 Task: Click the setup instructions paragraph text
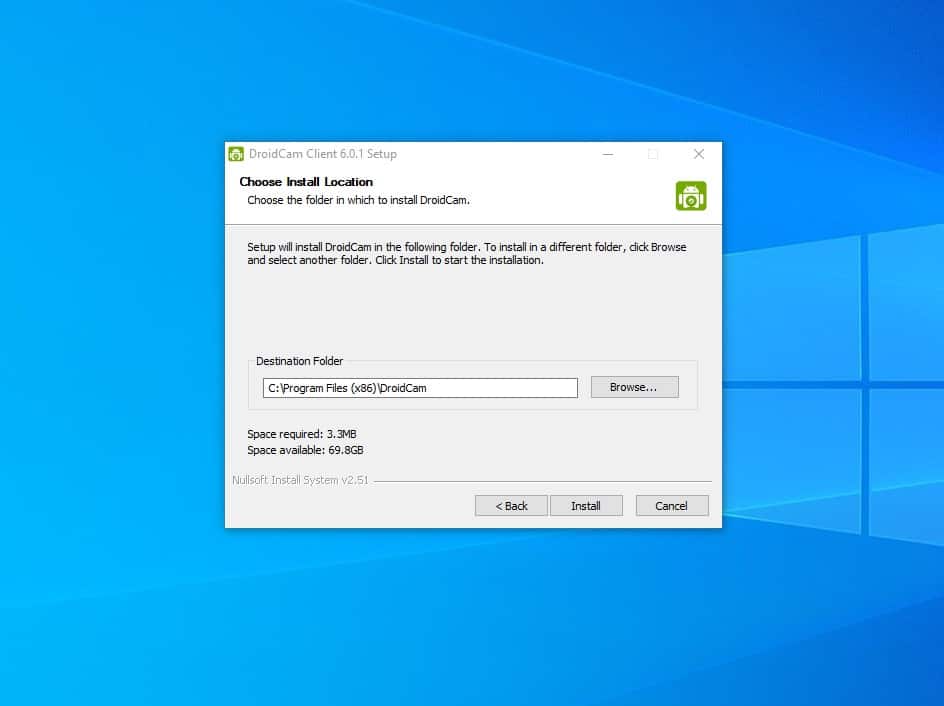point(466,253)
